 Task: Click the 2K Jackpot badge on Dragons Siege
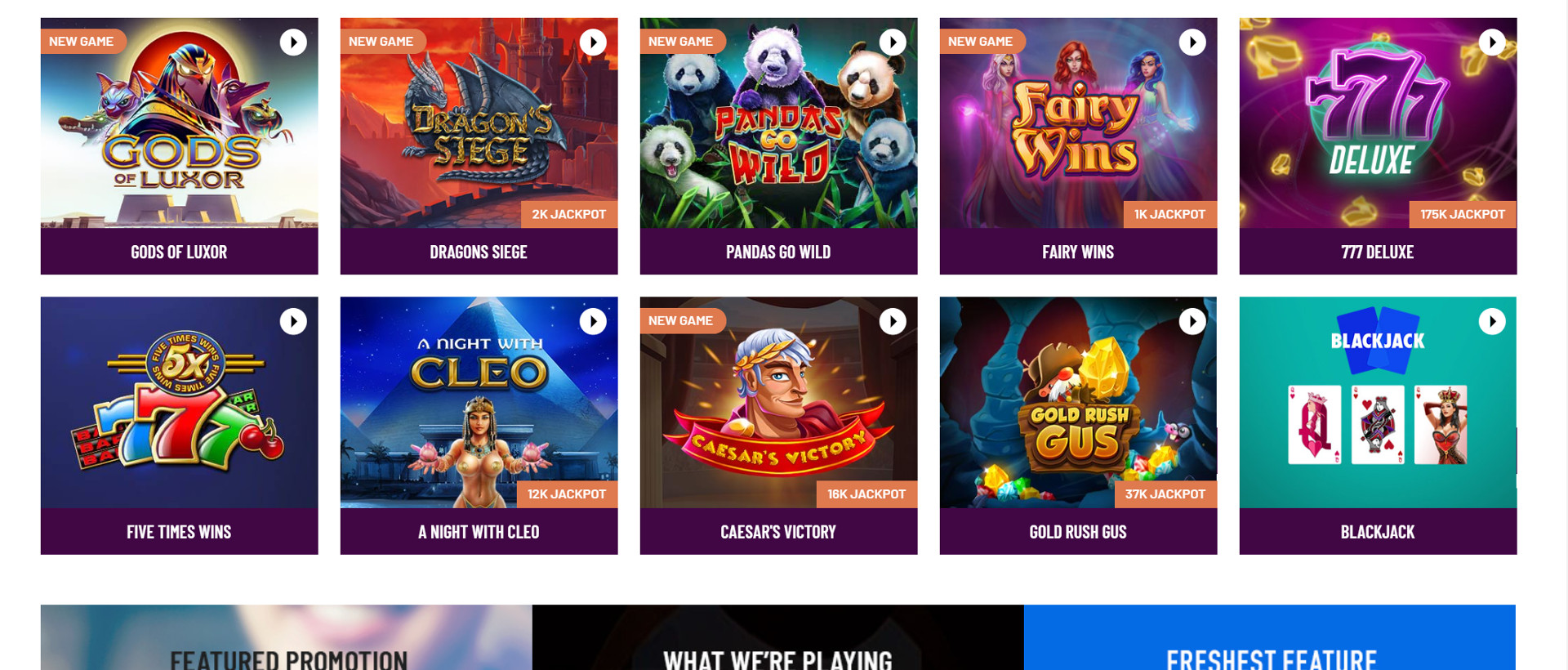[x=568, y=214]
